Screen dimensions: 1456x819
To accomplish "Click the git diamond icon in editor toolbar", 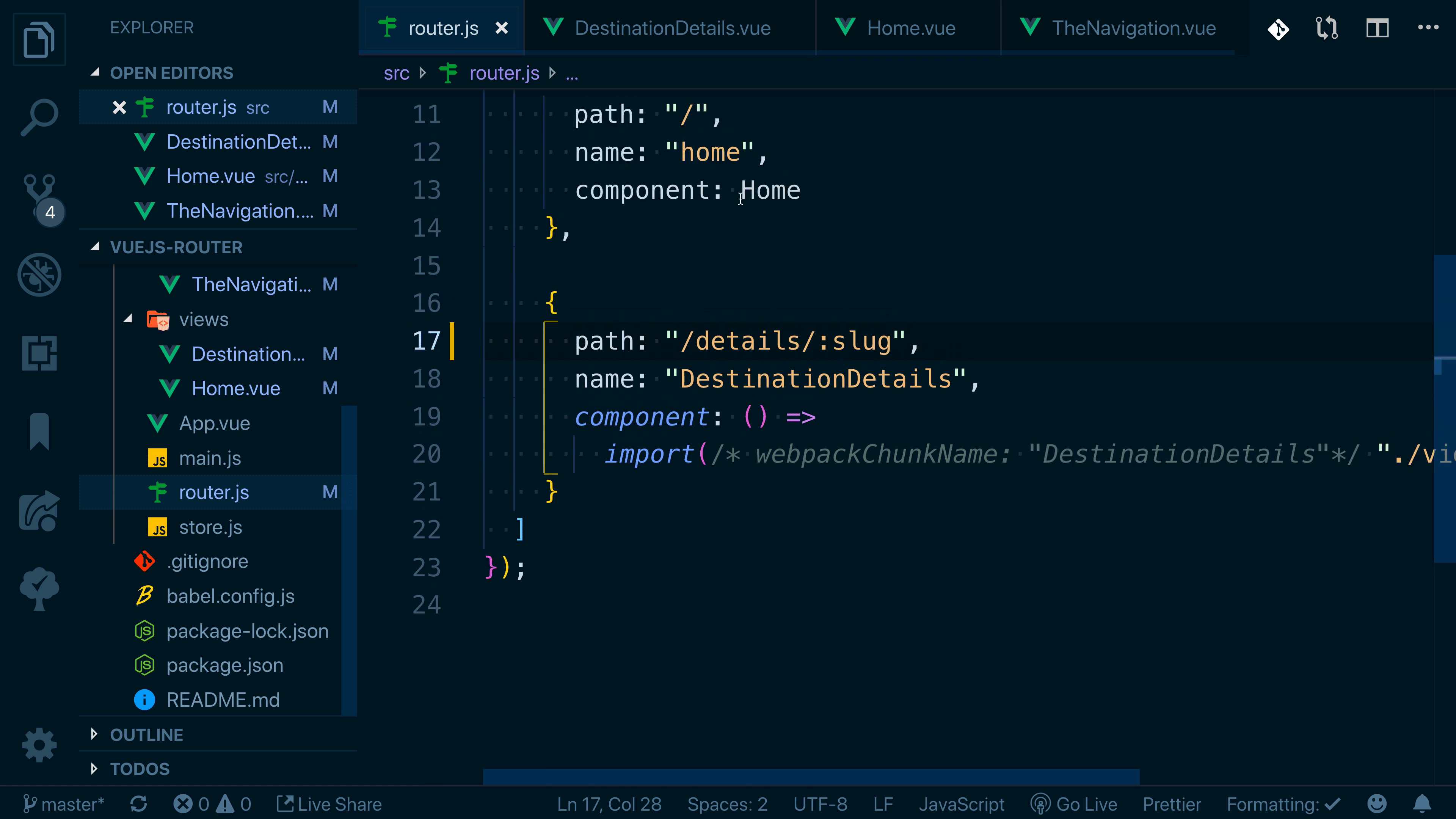I will coord(1278,28).
